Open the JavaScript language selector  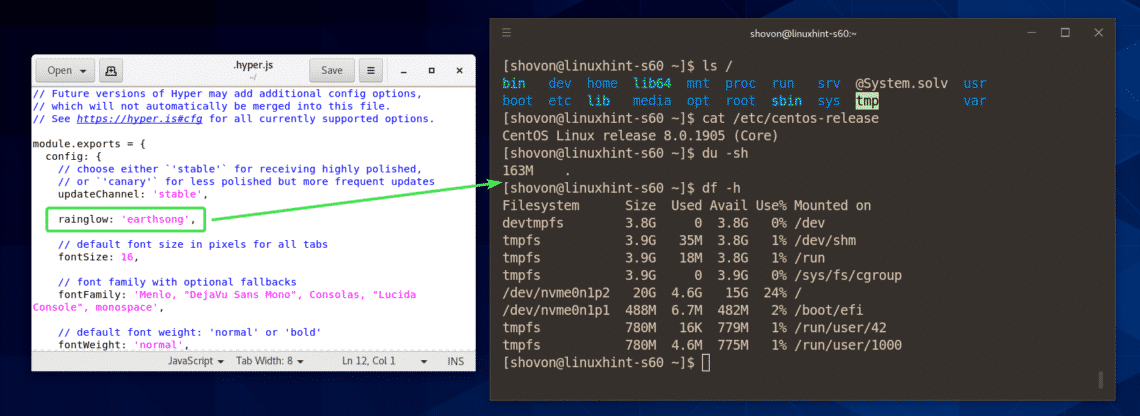coord(194,360)
